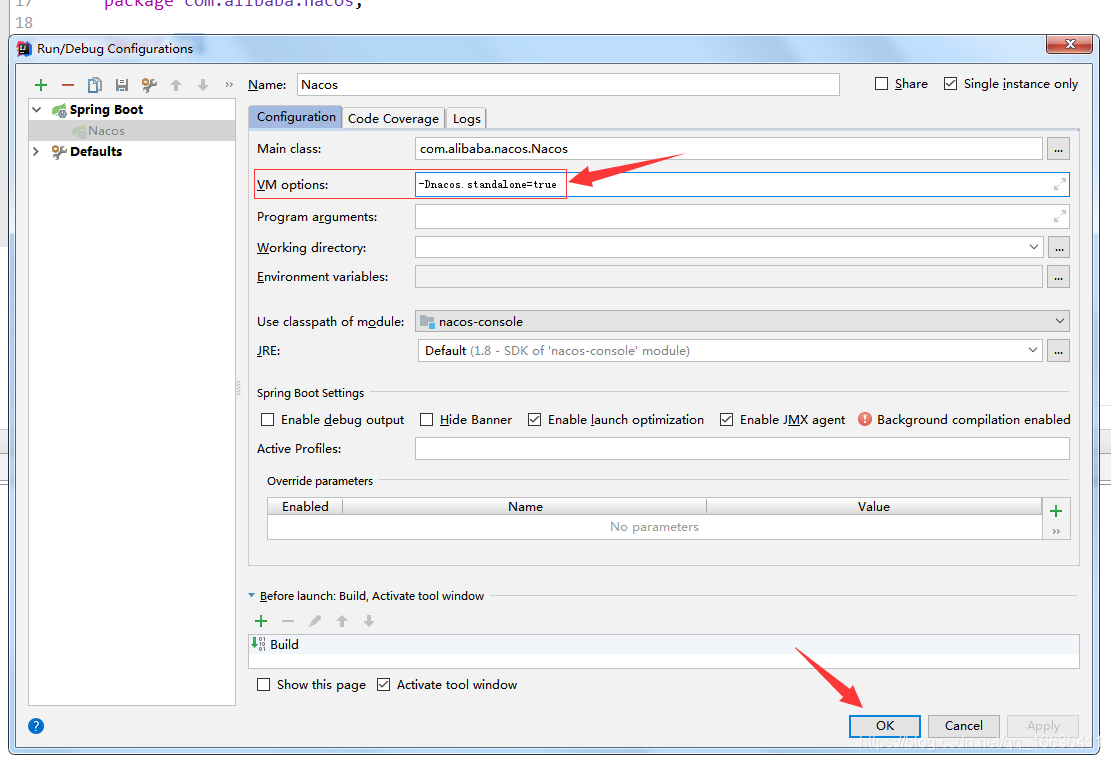Enable debug output checkbox
The width and height of the screenshot is (1111, 761).
tap(267, 419)
